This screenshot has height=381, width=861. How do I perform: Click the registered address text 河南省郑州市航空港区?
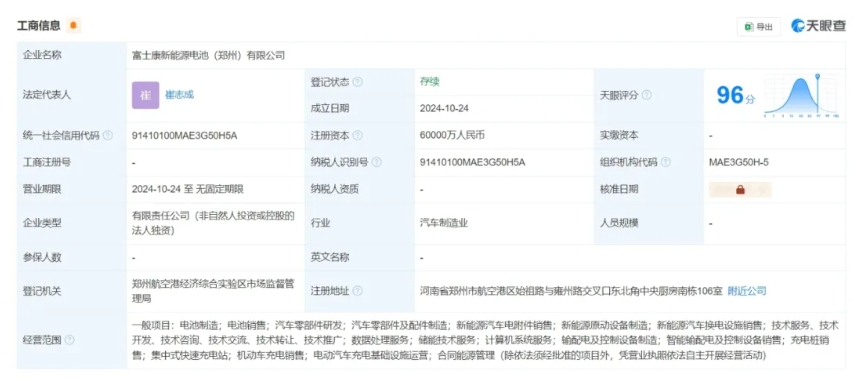[571, 291]
